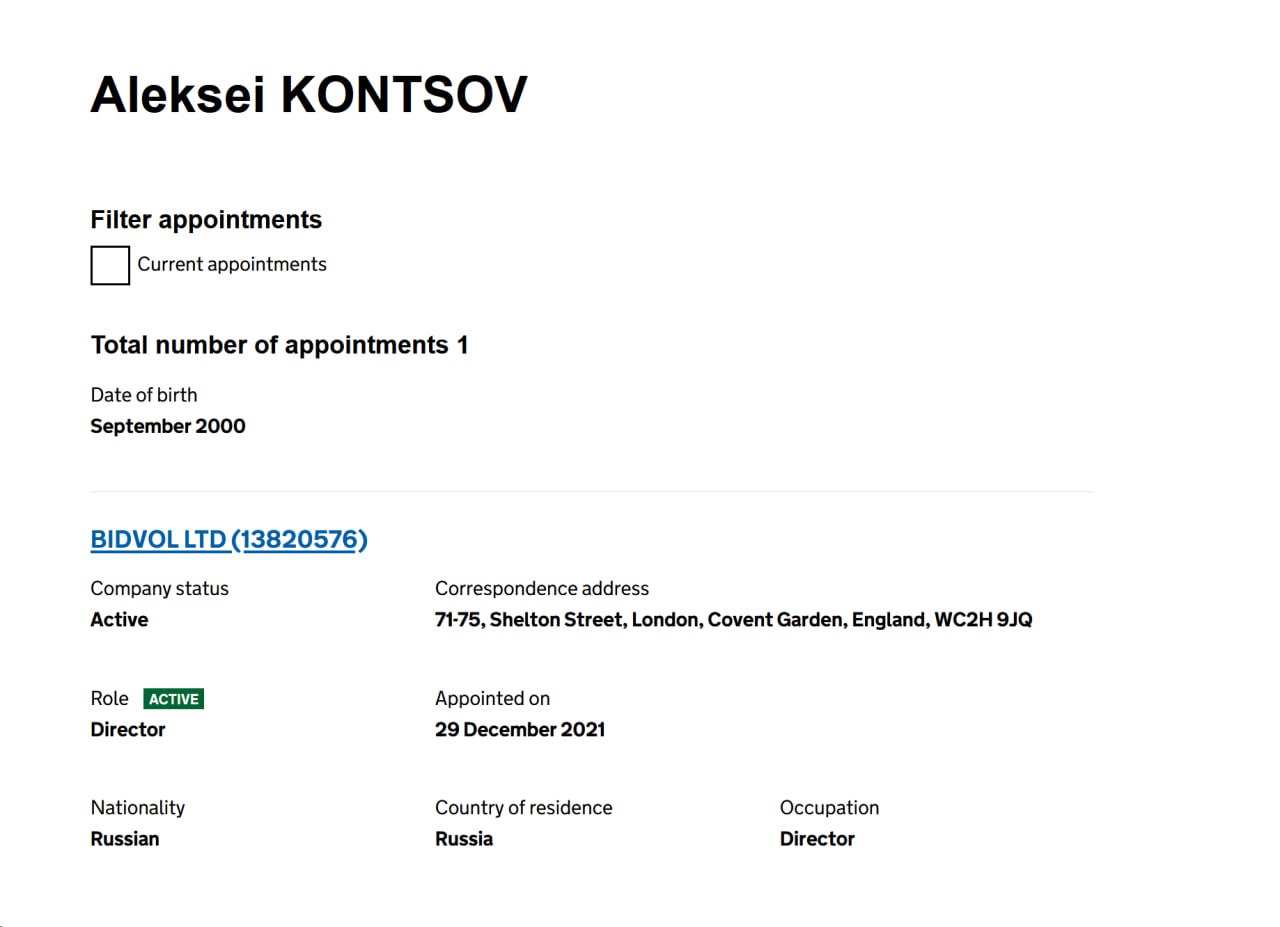The height and width of the screenshot is (927, 1280).
Task: Select the 29 December 2021 appointment date
Action: point(520,729)
